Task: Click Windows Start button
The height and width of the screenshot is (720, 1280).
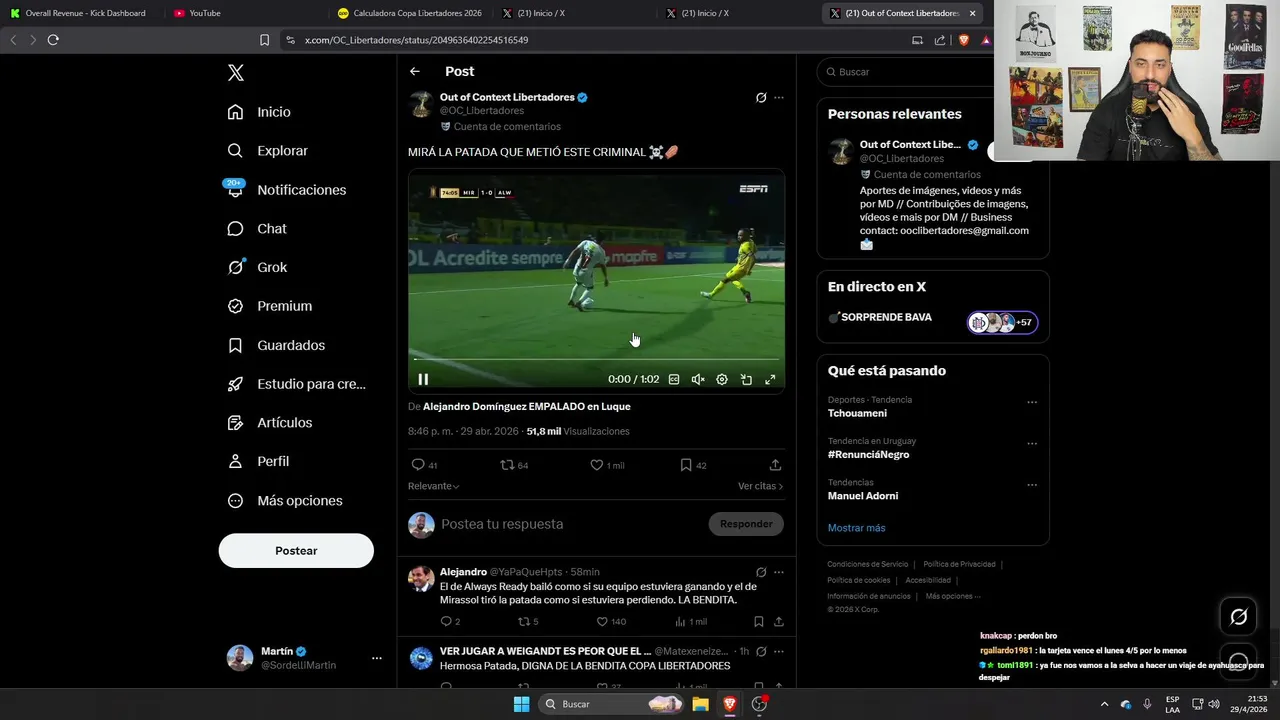Action: point(521,704)
